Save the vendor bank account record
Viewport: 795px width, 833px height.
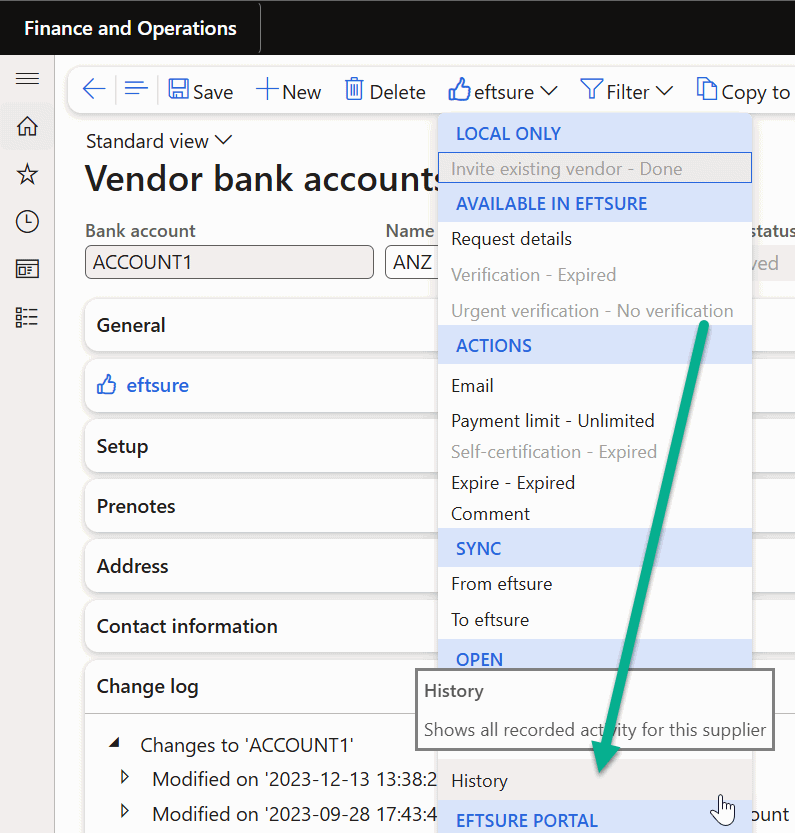pyautogui.click(x=200, y=90)
